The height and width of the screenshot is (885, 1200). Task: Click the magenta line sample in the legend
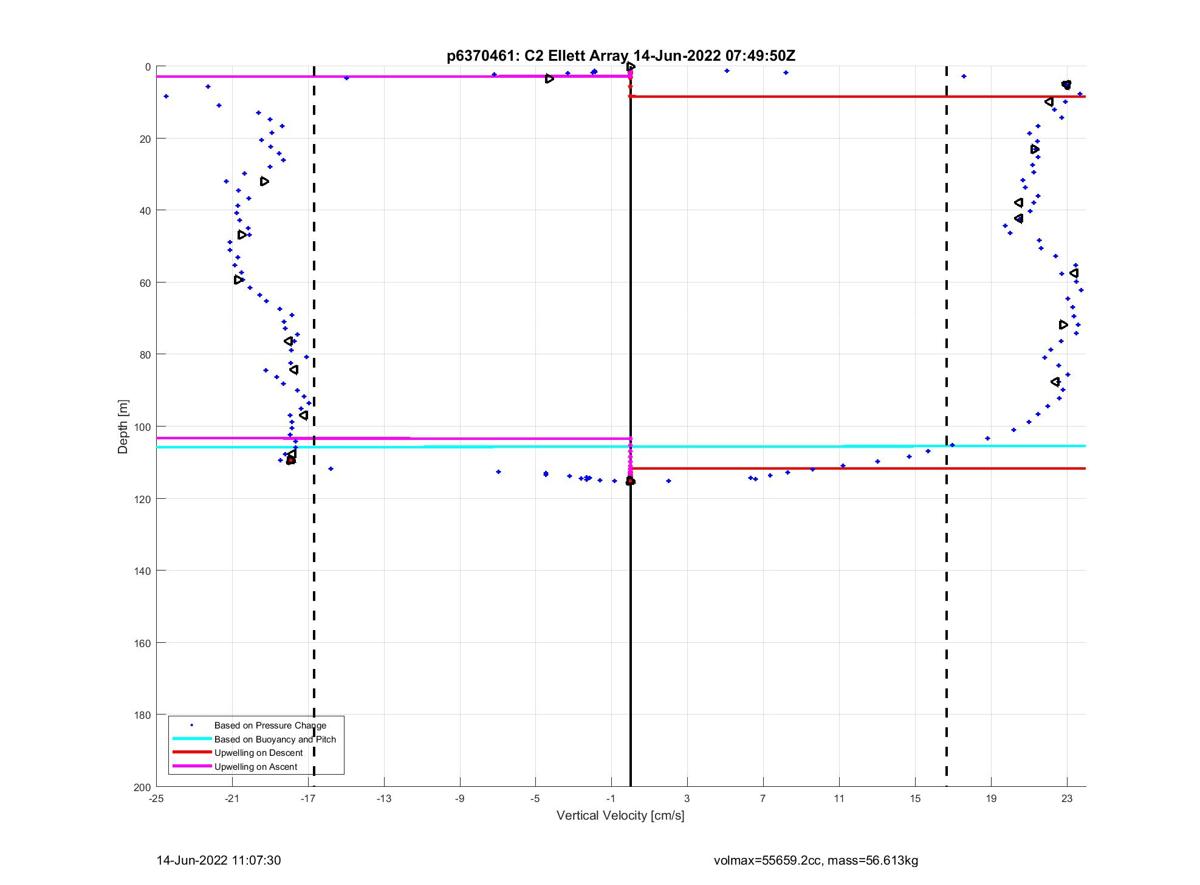tap(191, 767)
